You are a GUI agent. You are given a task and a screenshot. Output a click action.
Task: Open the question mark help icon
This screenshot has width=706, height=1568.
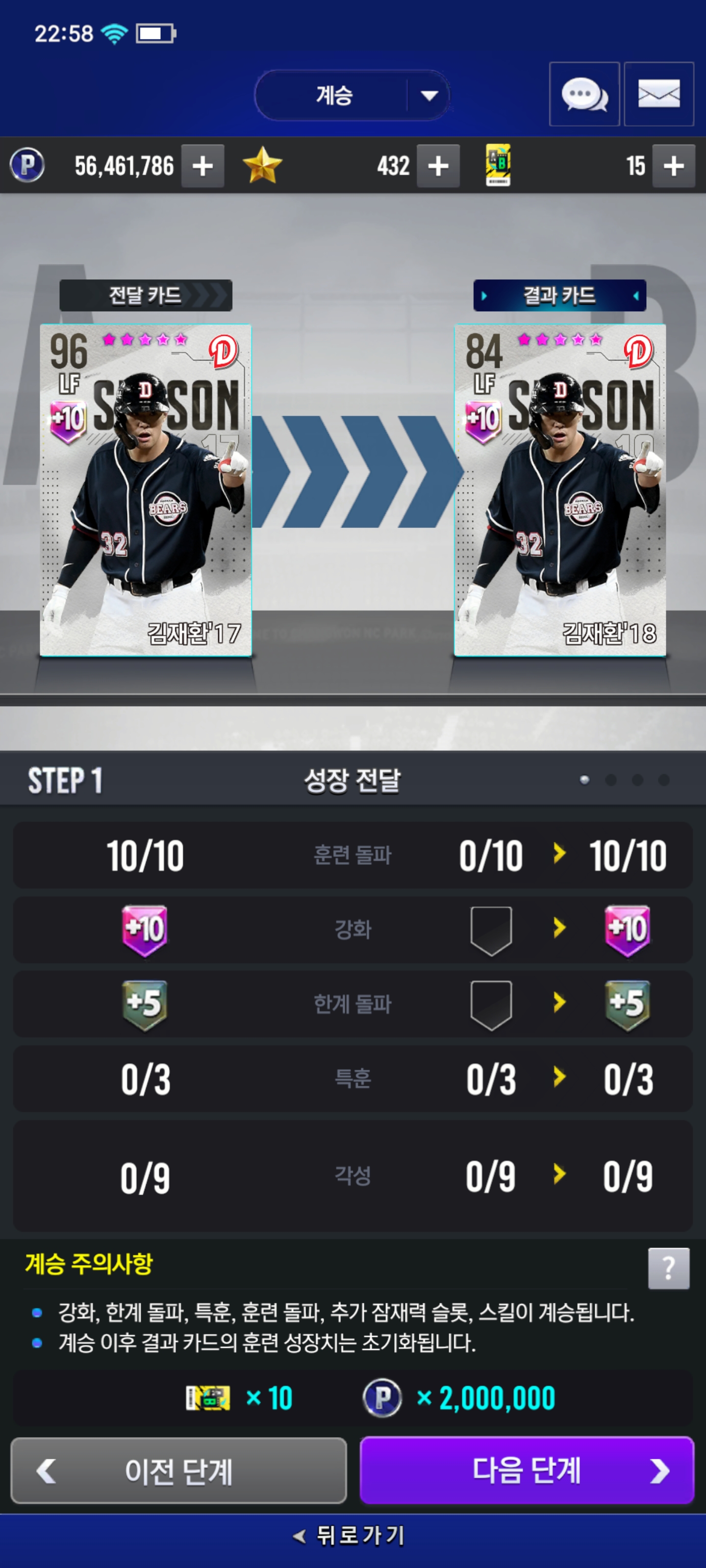point(668,1269)
